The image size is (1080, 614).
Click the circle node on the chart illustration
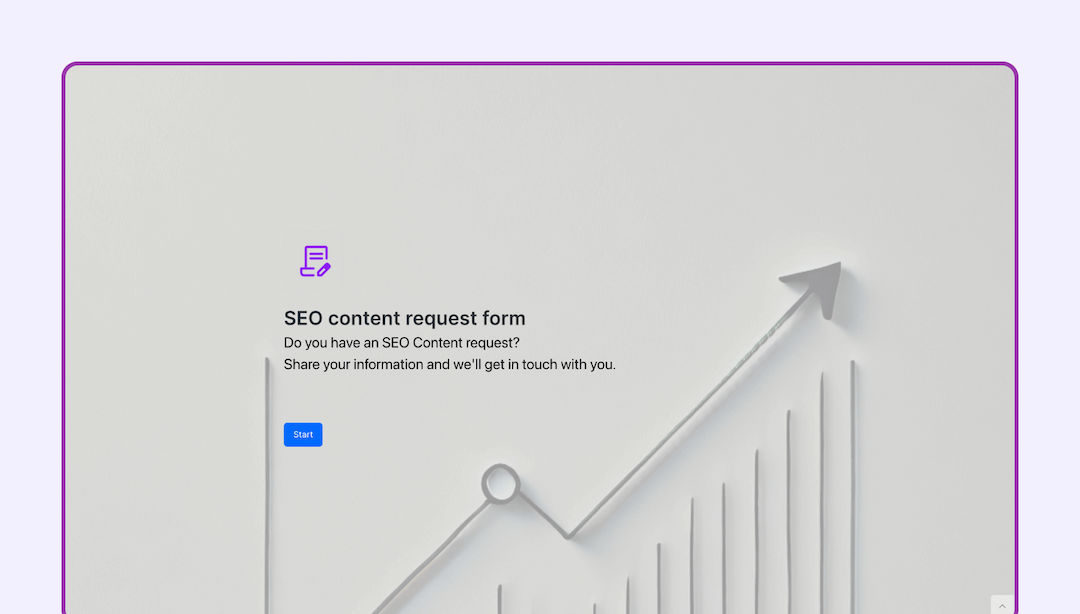(500, 483)
